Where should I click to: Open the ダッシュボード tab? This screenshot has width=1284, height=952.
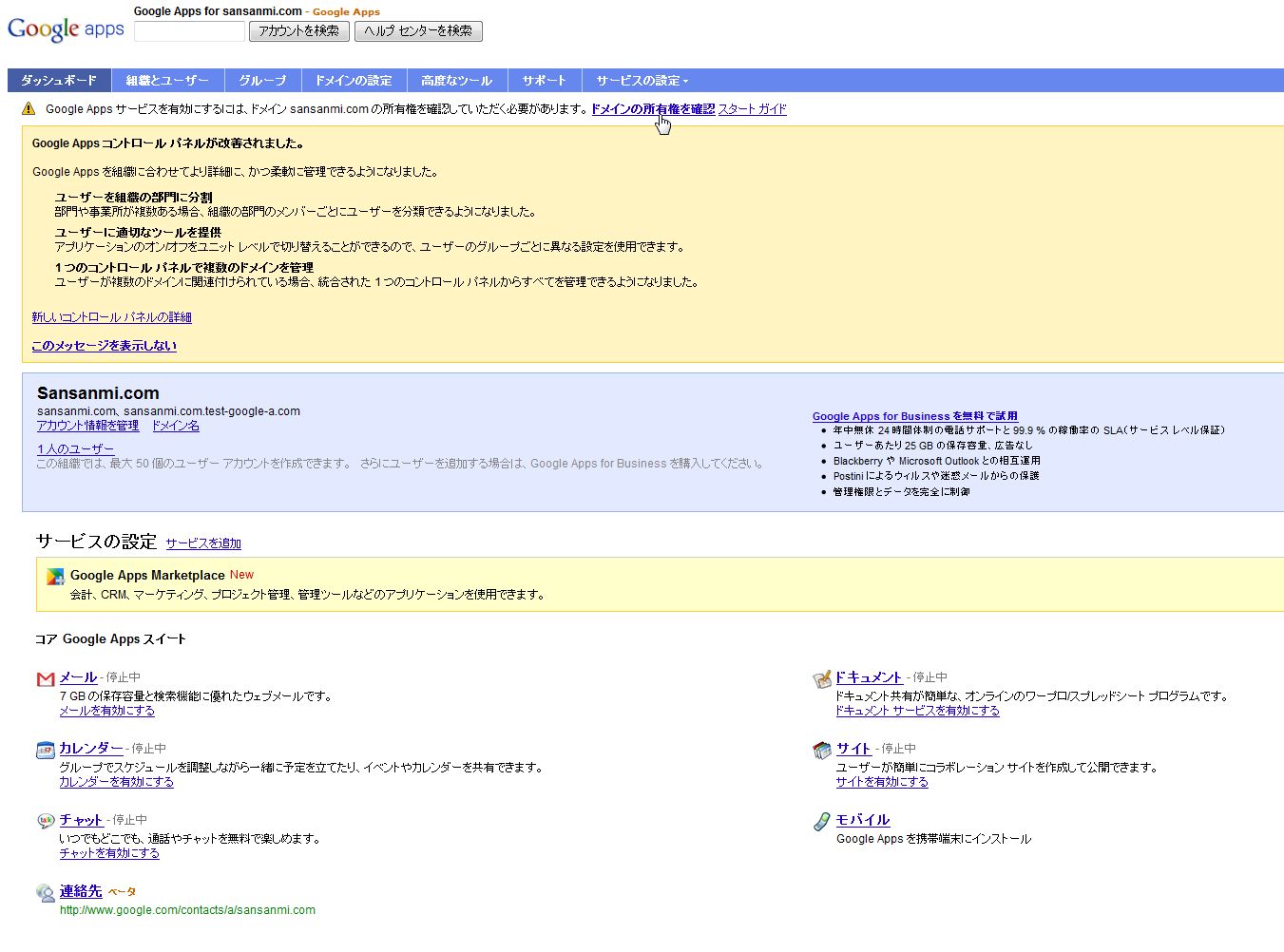pyautogui.click(x=59, y=80)
